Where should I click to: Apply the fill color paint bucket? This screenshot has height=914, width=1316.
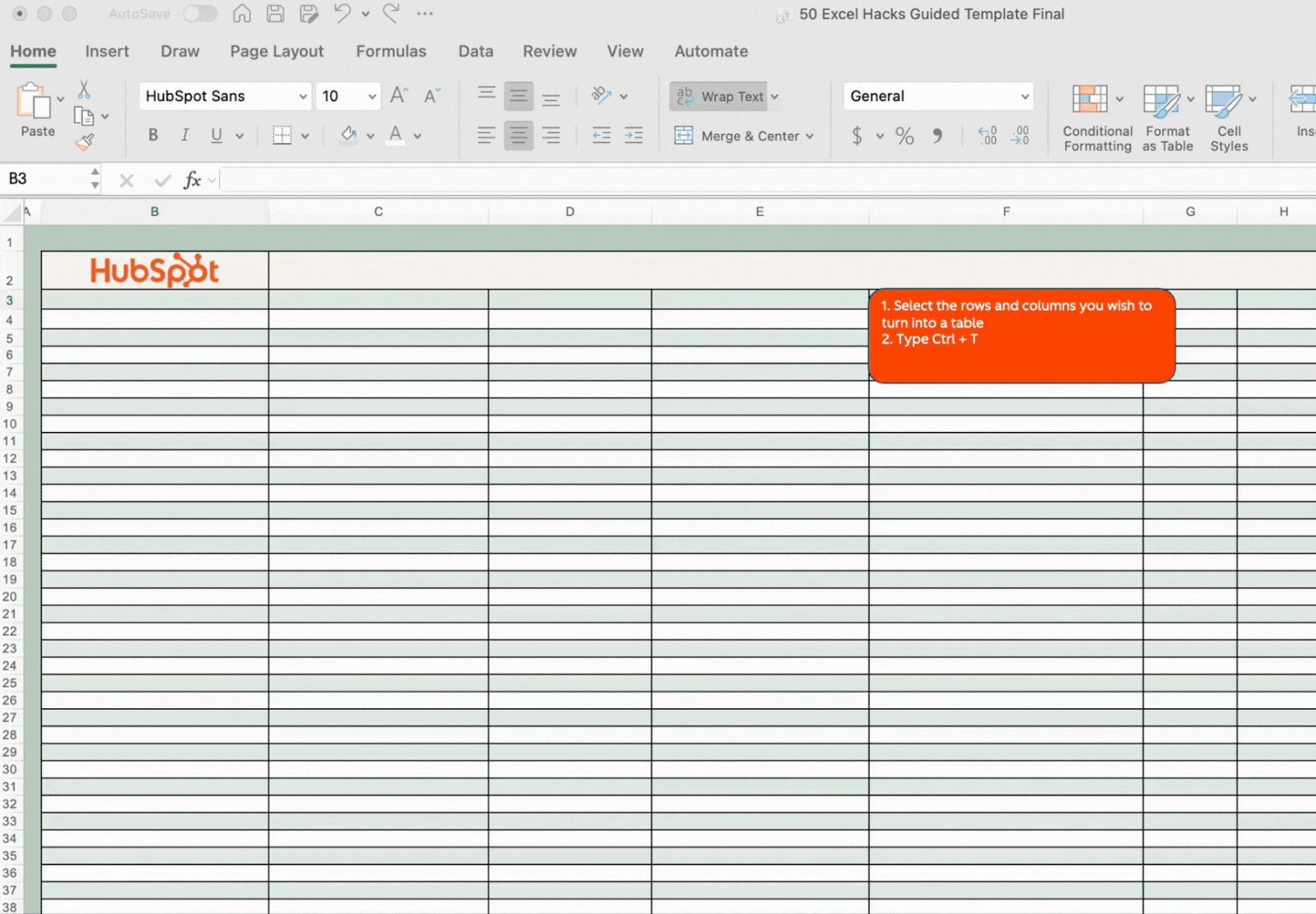(x=349, y=135)
